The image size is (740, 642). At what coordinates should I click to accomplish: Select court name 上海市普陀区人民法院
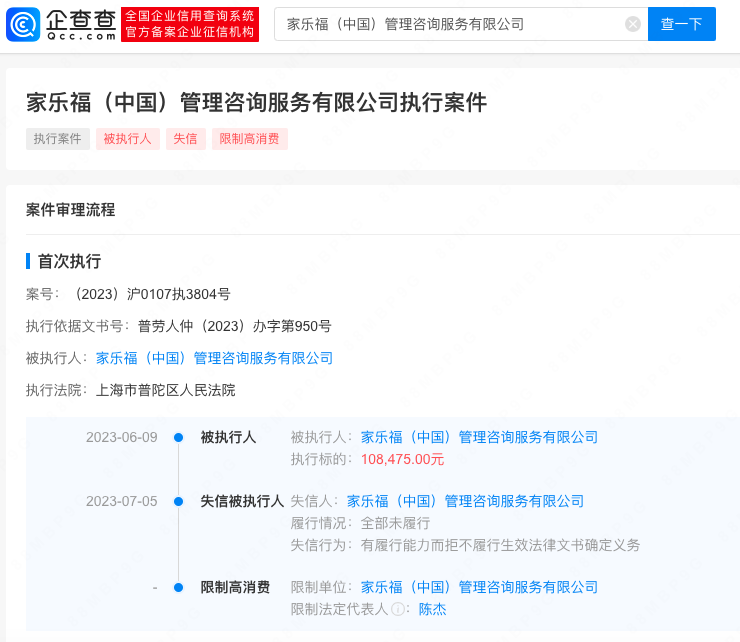166,390
